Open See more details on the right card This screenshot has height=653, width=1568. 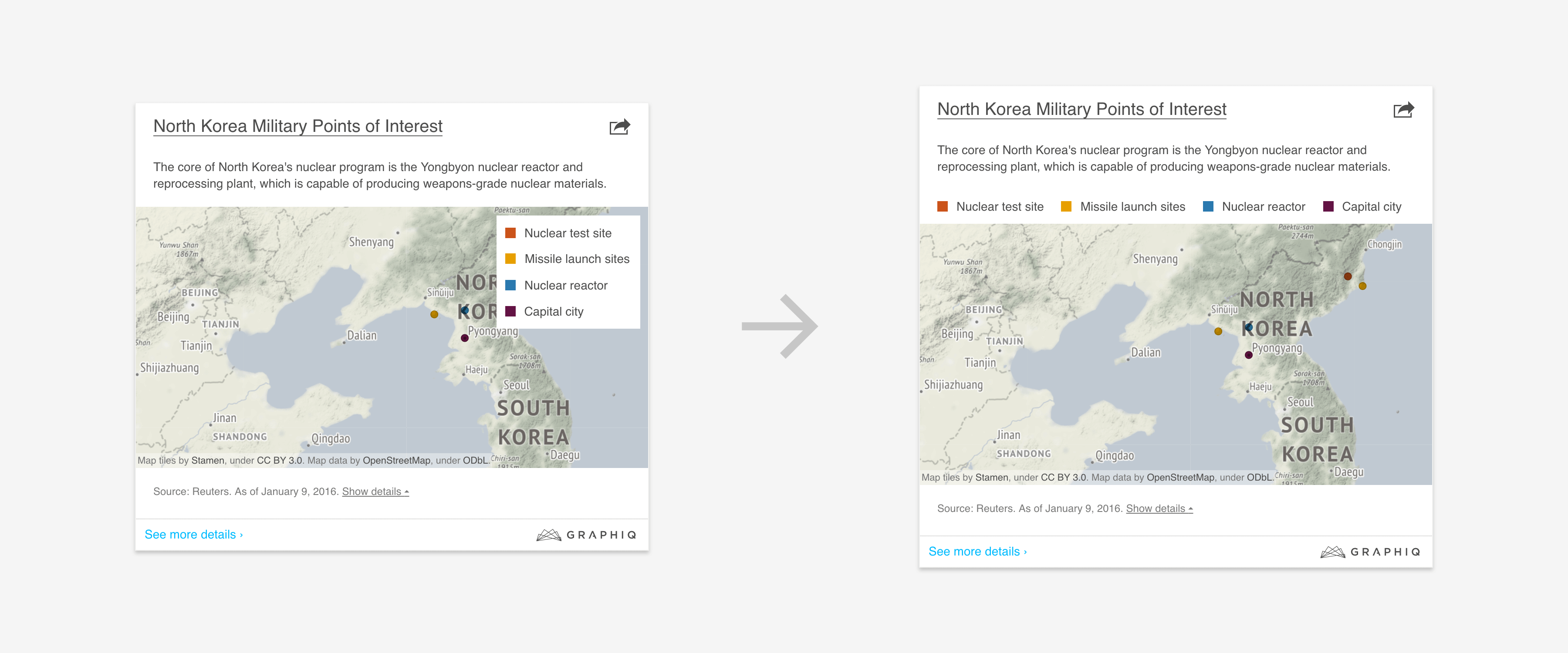click(x=977, y=552)
